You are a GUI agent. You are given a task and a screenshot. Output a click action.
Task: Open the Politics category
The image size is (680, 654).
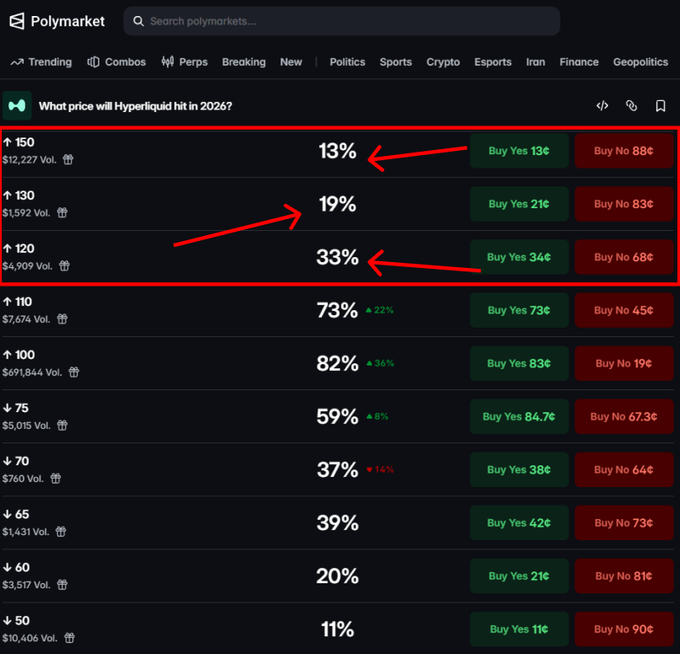[347, 62]
